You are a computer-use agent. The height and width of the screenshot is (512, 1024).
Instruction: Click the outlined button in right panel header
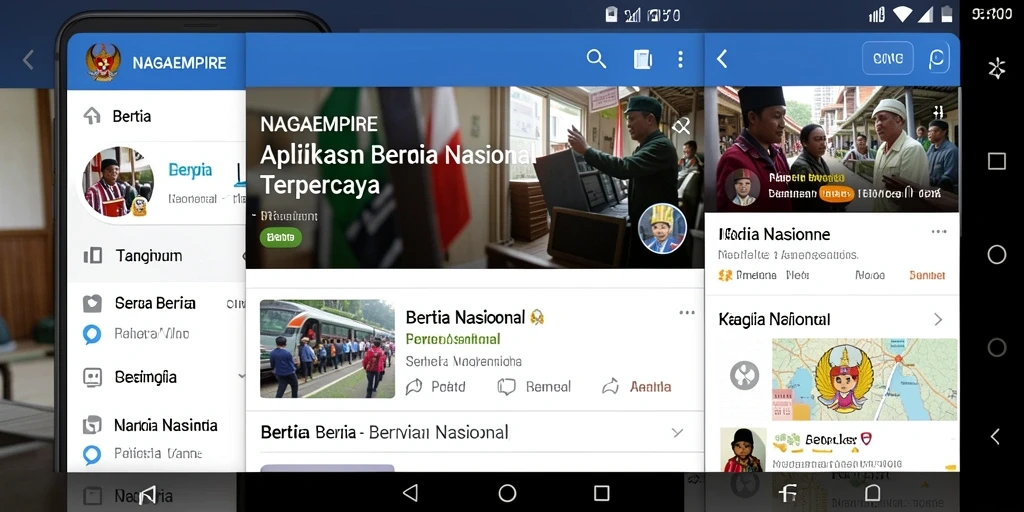pos(888,59)
